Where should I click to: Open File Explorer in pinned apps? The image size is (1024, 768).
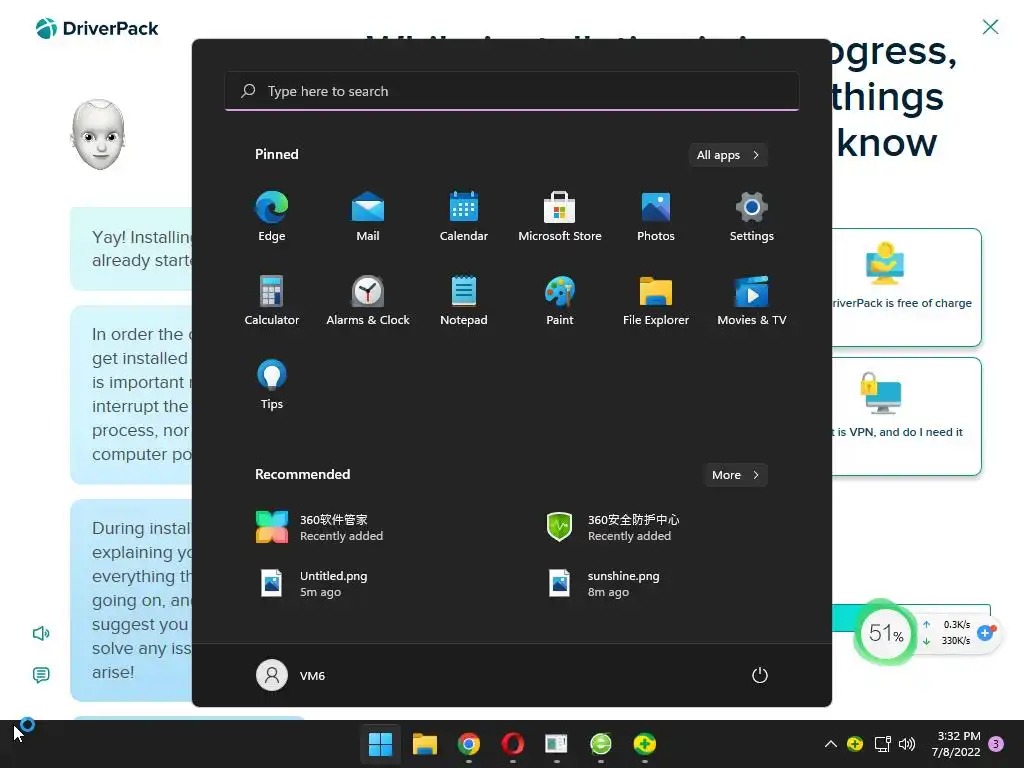pos(656,300)
